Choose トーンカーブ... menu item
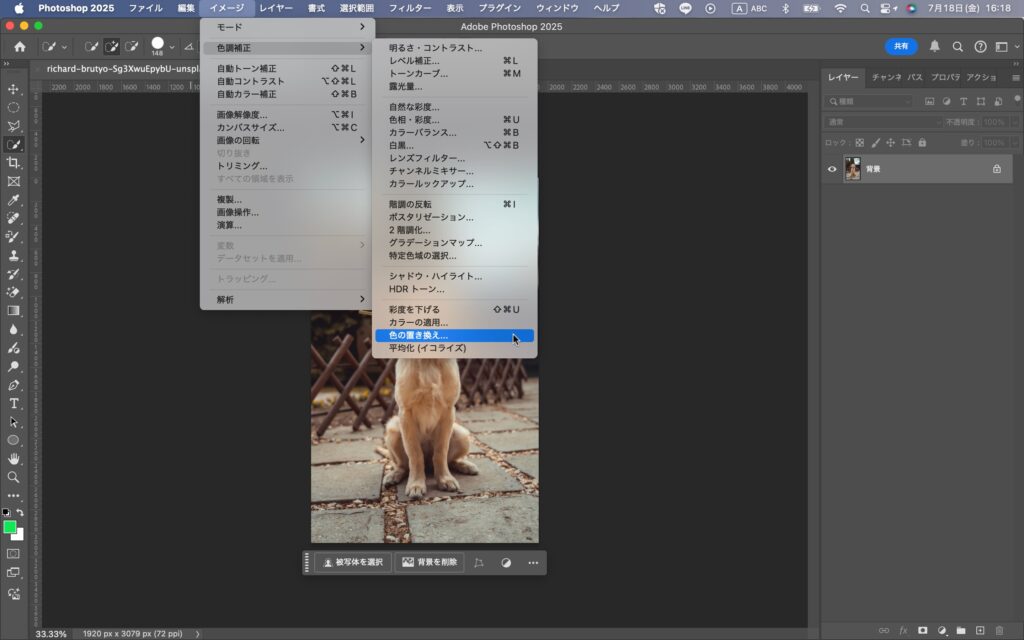1024x640 pixels. click(x=455, y=73)
